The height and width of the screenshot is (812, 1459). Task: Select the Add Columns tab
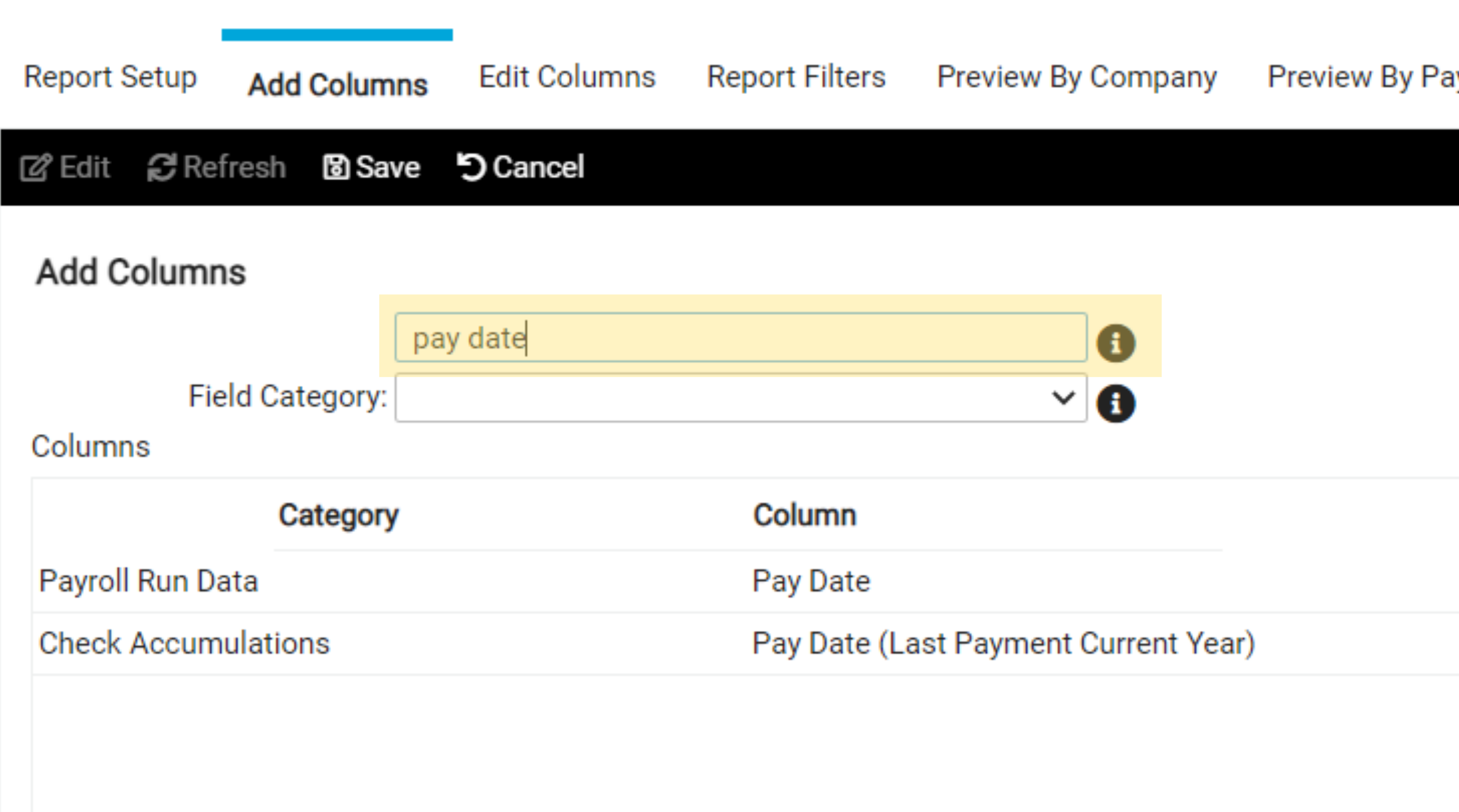coord(338,85)
